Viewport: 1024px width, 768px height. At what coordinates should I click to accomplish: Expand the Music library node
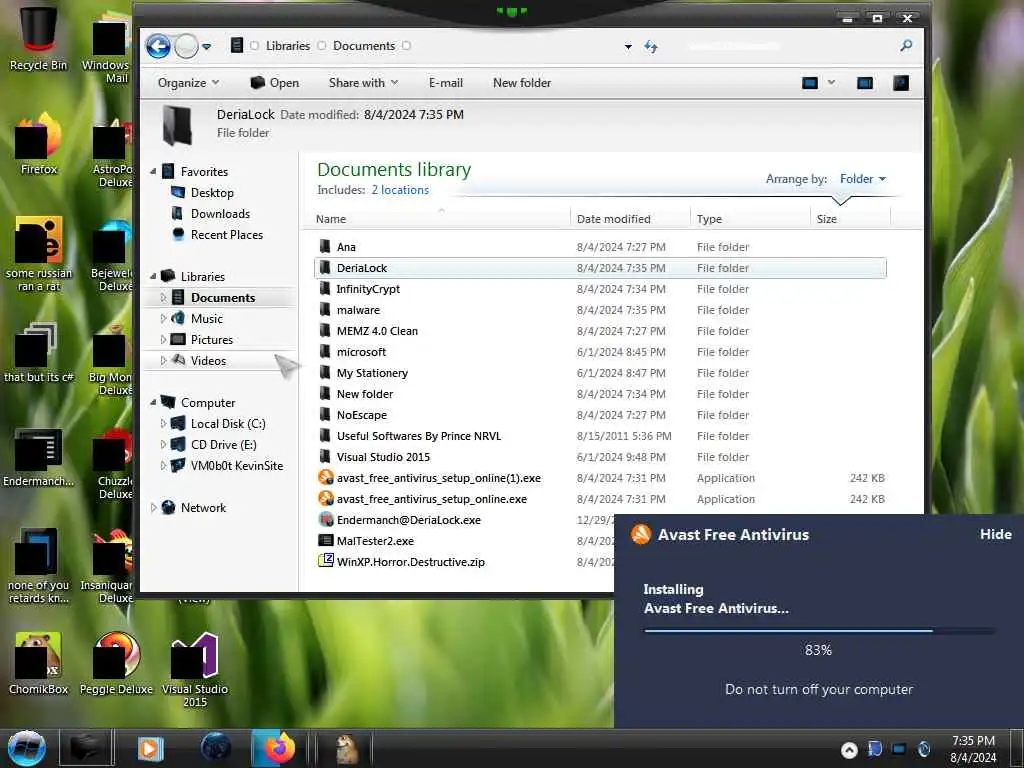(163, 319)
